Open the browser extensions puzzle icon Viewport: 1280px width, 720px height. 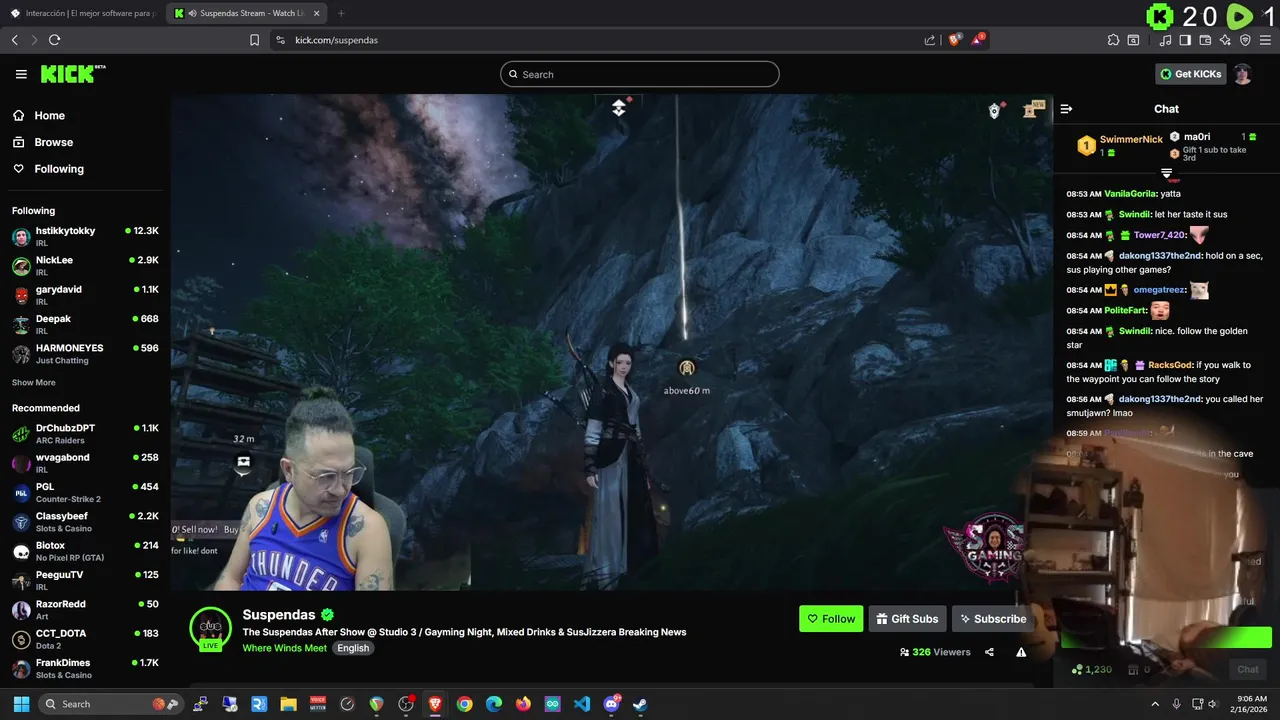coord(1113,40)
